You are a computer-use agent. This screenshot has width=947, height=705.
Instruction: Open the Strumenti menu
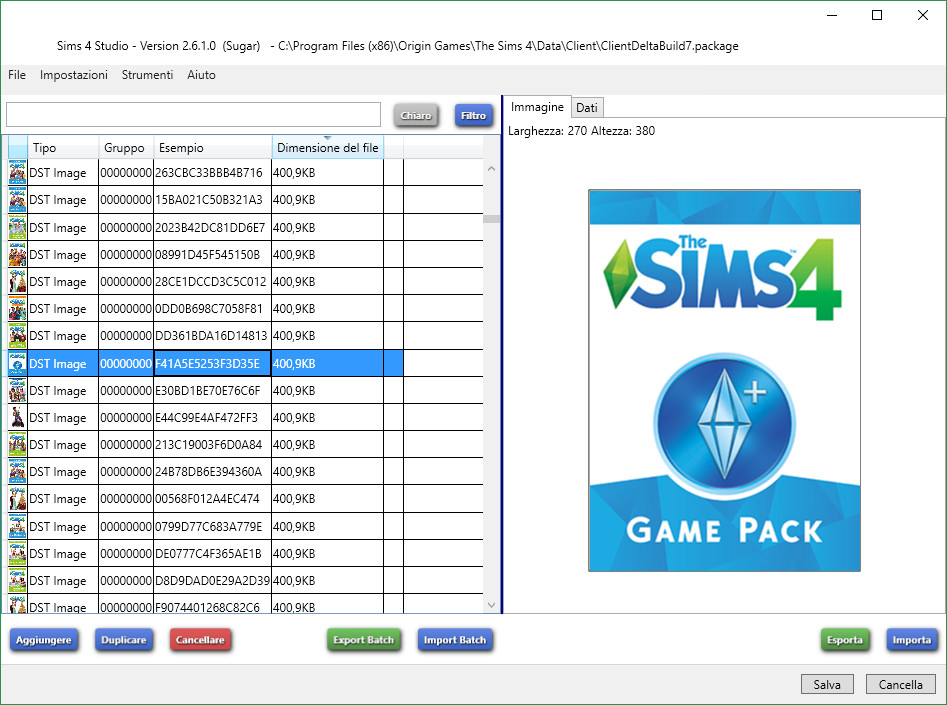[x=147, y=75]
